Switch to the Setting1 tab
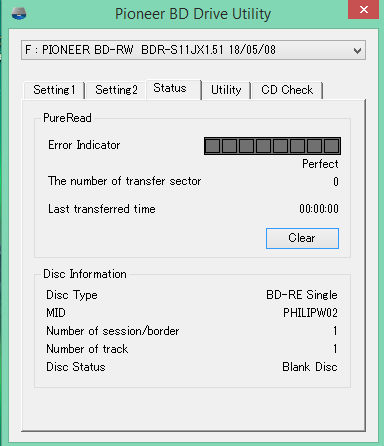Viewport: 384px width, 446px height. [x=54, y=90]
